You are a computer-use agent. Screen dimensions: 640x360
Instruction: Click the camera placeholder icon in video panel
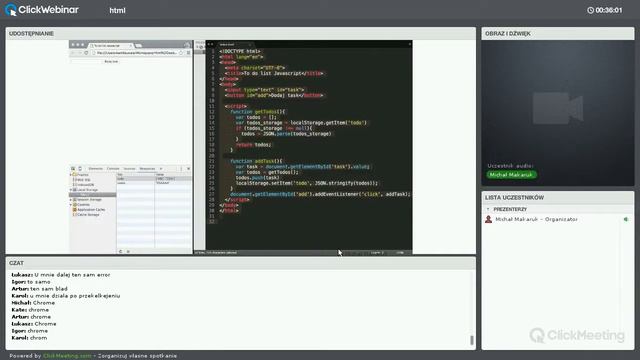558,108
